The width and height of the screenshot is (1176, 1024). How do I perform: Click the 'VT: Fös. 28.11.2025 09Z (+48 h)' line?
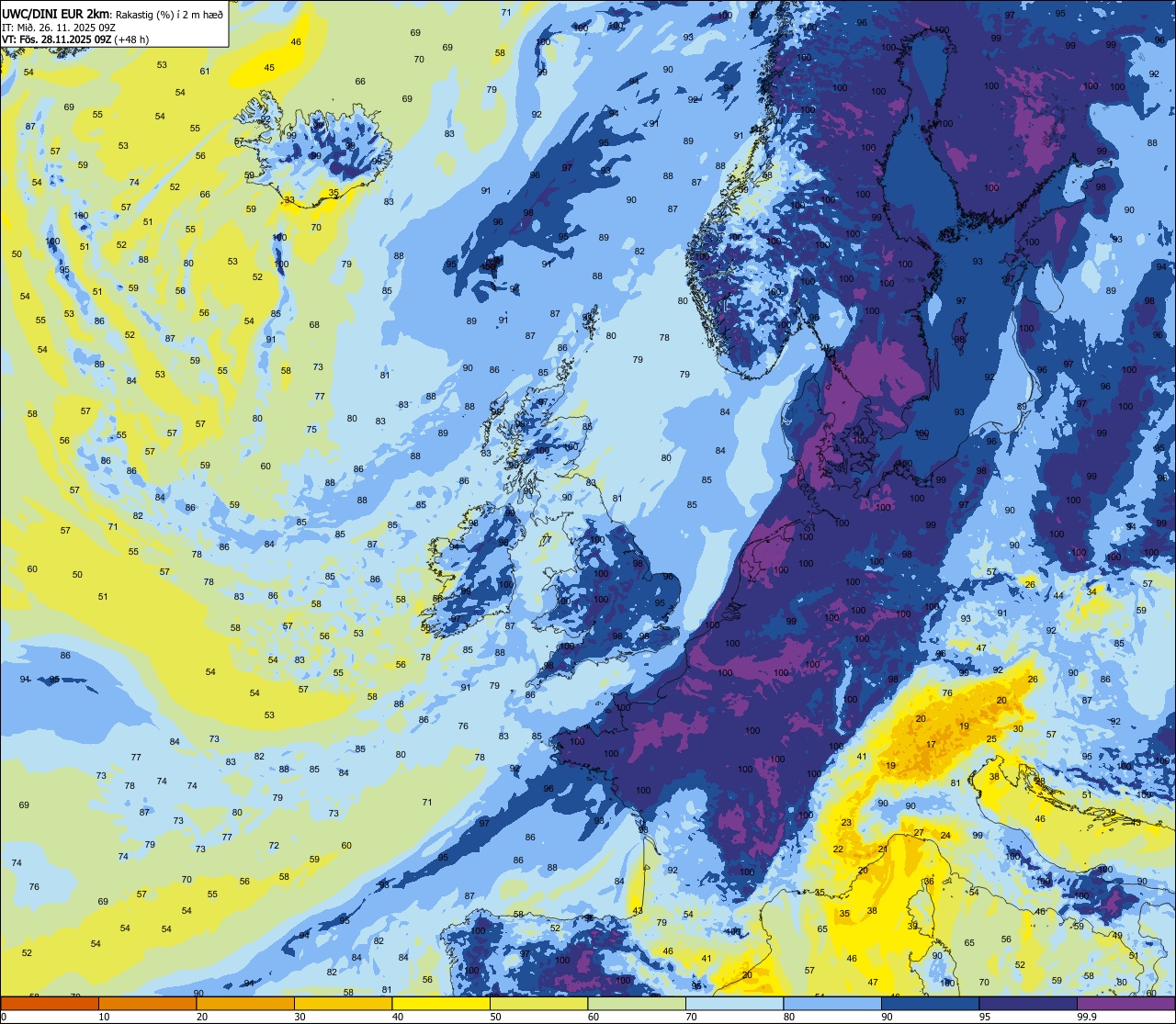(75, 39)
